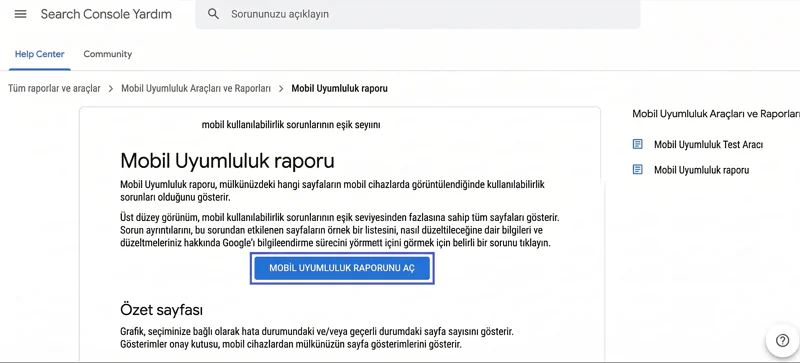Click sidebar heading 'Mobil Uyumluluk Araçları ve Raporları'
The height and width of the screenshot is (363, 800).
[716, 114]
